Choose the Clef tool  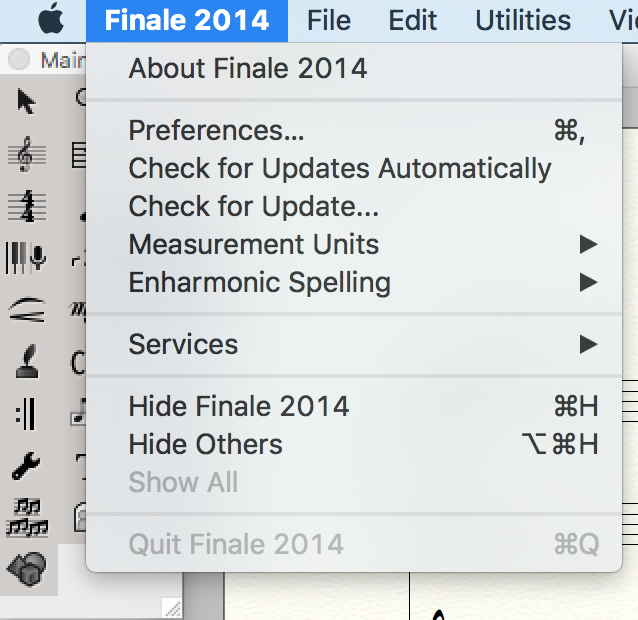[x=26, y=154]
